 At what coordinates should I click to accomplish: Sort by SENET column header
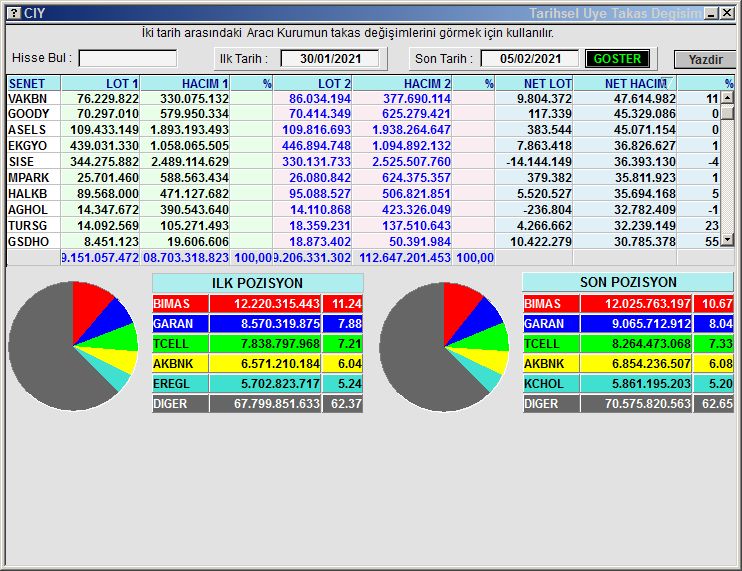coord(34,83)
